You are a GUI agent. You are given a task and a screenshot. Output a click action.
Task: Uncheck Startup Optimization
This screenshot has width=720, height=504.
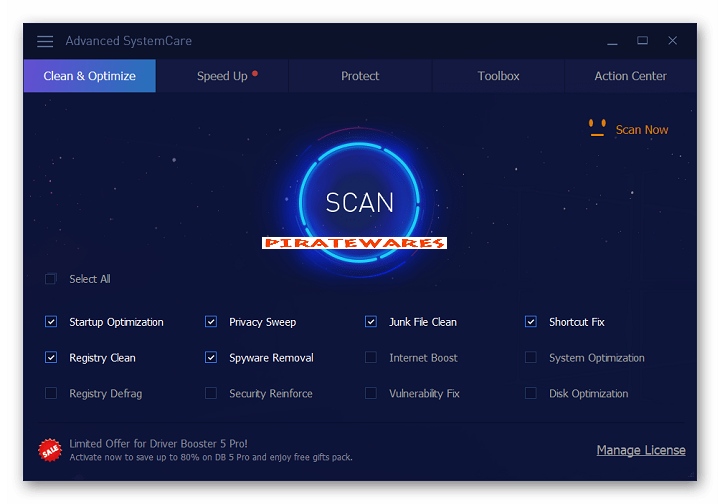point(51,322)
